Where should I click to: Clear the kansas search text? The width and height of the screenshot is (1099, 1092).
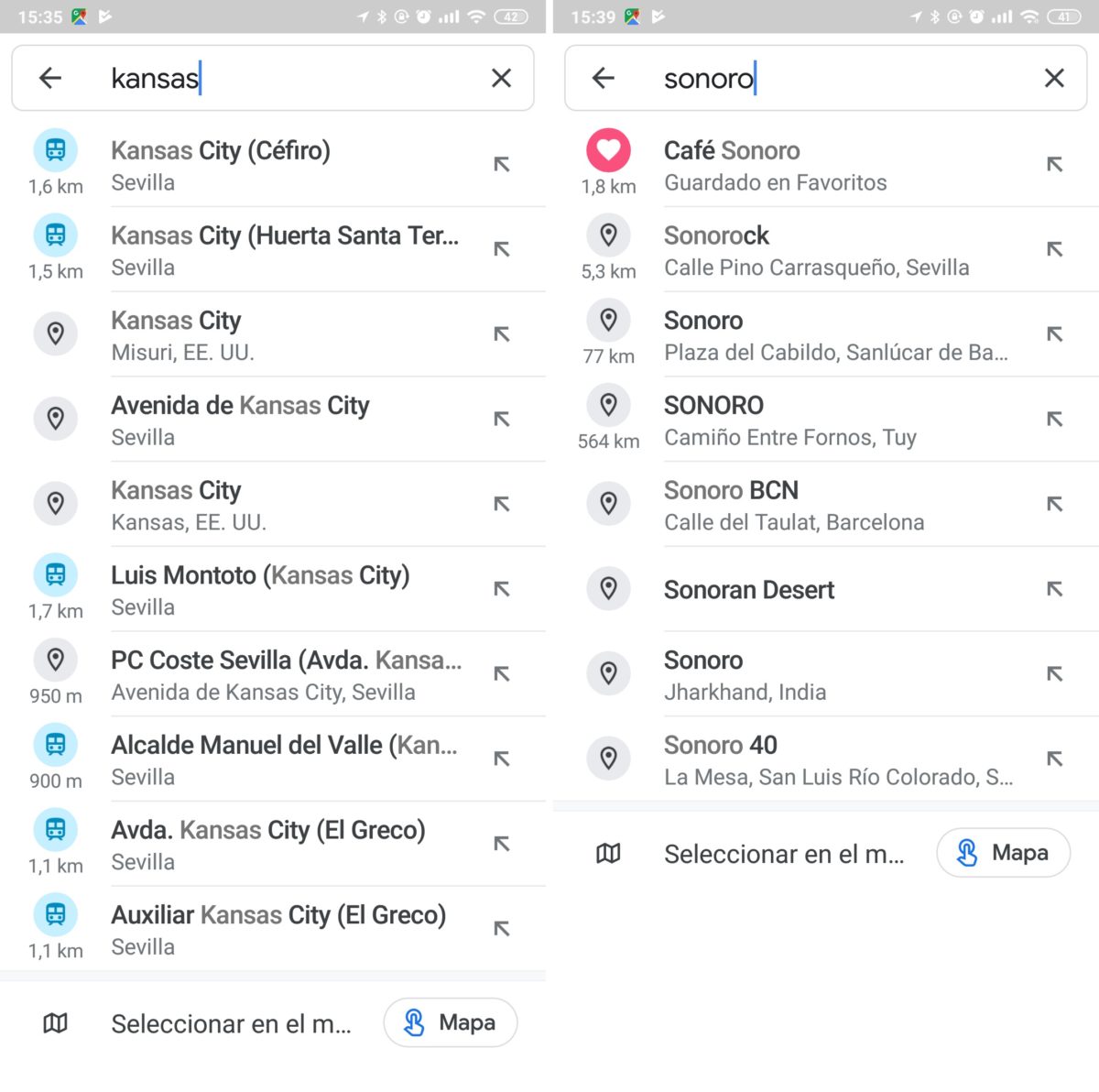[x=501, y=79]
